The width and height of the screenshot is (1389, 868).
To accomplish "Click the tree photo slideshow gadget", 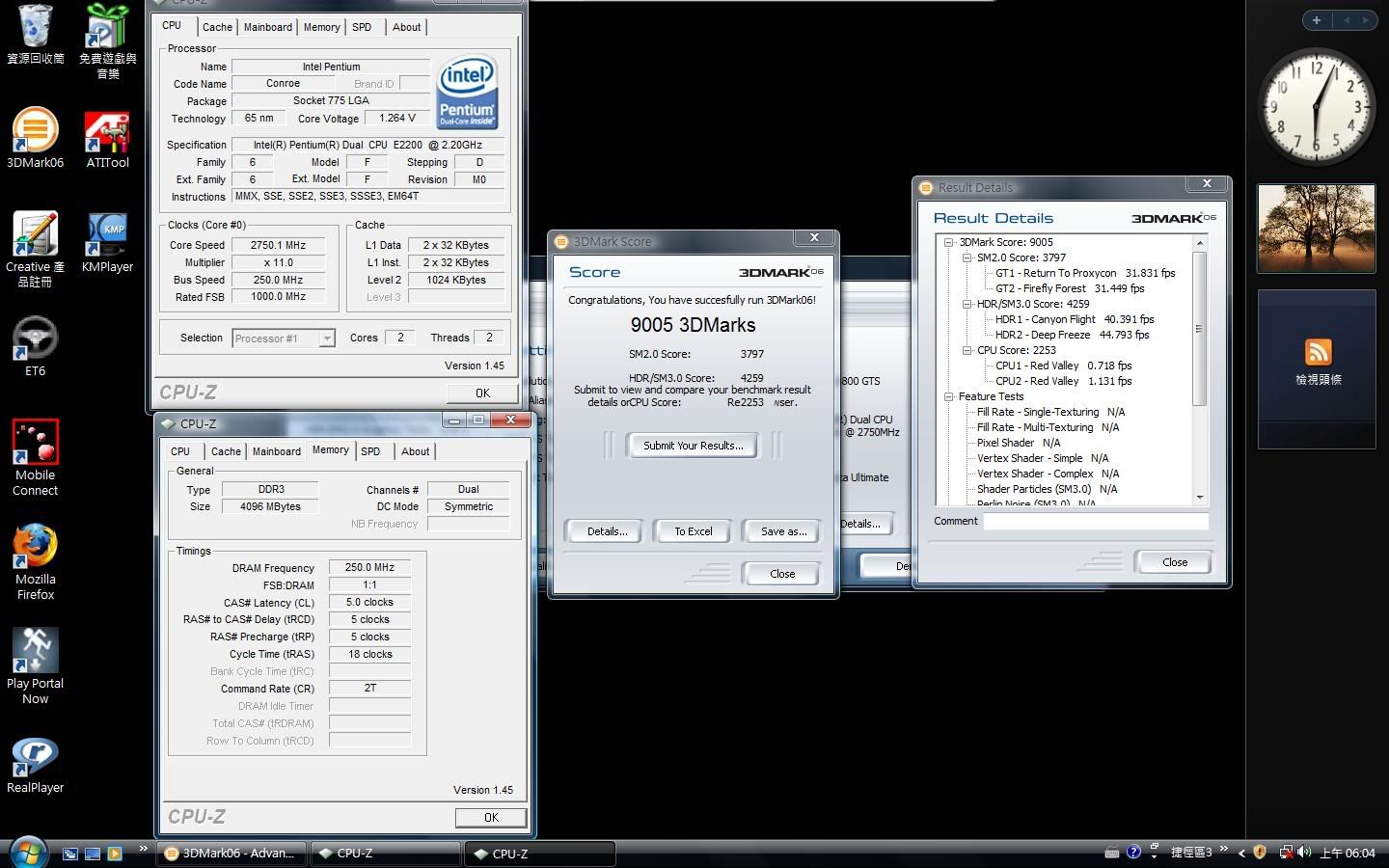I will click(1317, 229).
